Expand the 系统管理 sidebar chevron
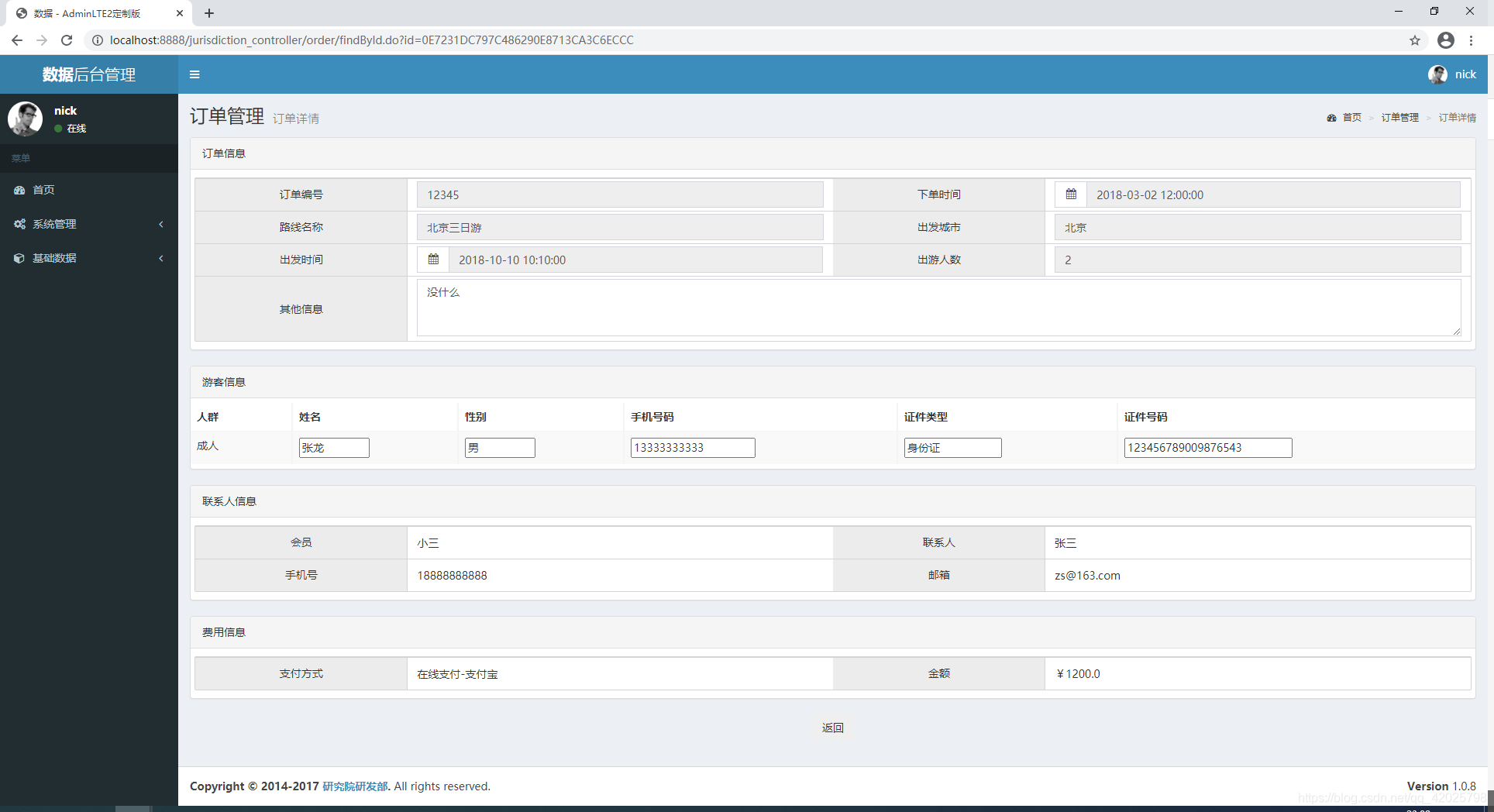 [x=161, y=224]
